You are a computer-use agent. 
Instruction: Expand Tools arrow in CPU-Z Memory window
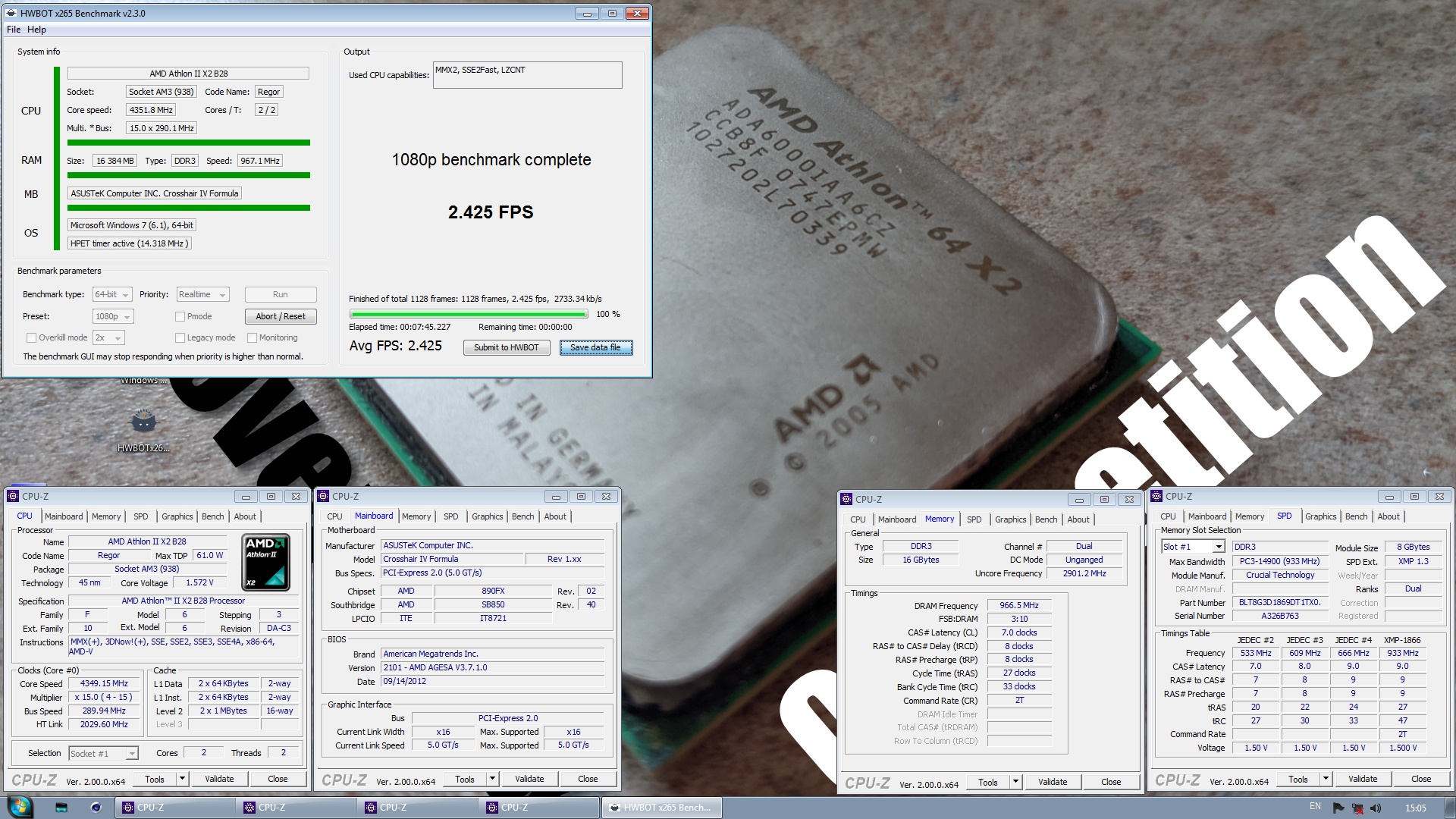1015,782
